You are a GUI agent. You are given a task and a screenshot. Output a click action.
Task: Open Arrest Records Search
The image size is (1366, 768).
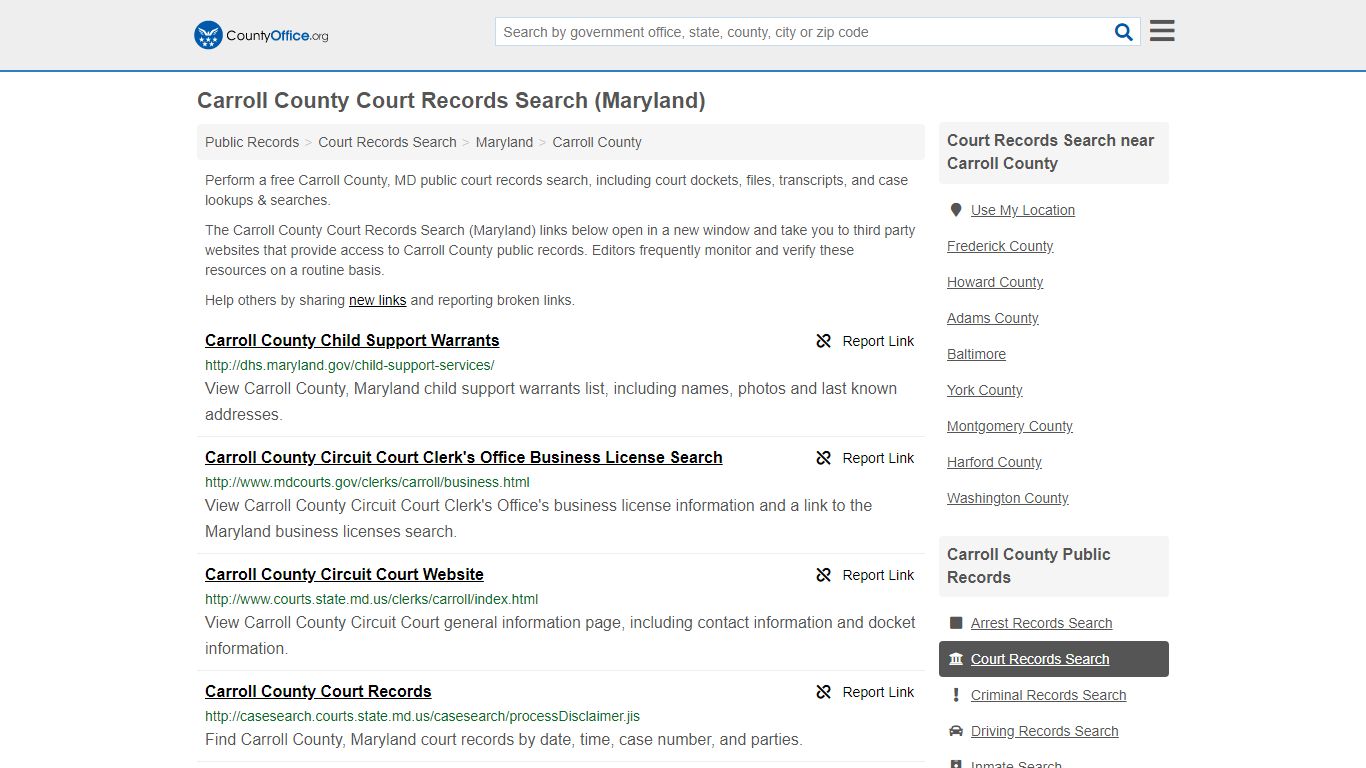point(1041,623)
